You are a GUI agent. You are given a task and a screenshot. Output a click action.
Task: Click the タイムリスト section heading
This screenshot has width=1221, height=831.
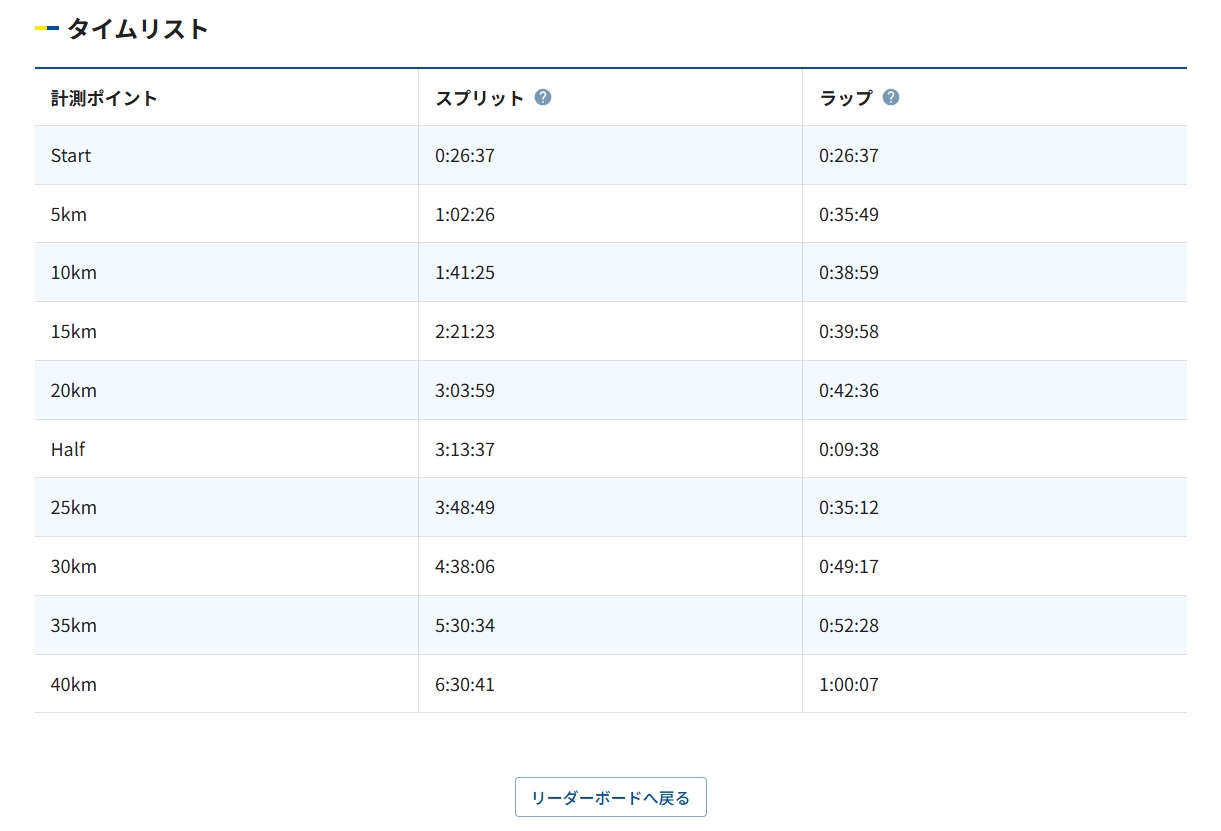point(137,29)
